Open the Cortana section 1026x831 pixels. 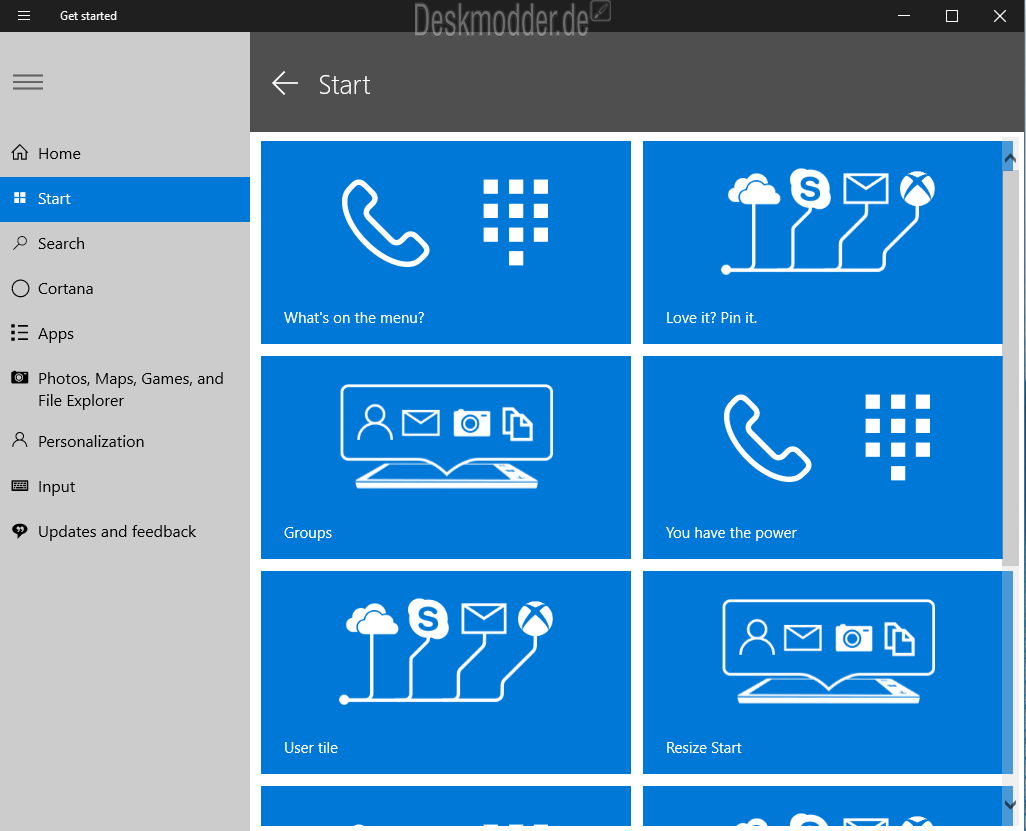pos(125,289)
